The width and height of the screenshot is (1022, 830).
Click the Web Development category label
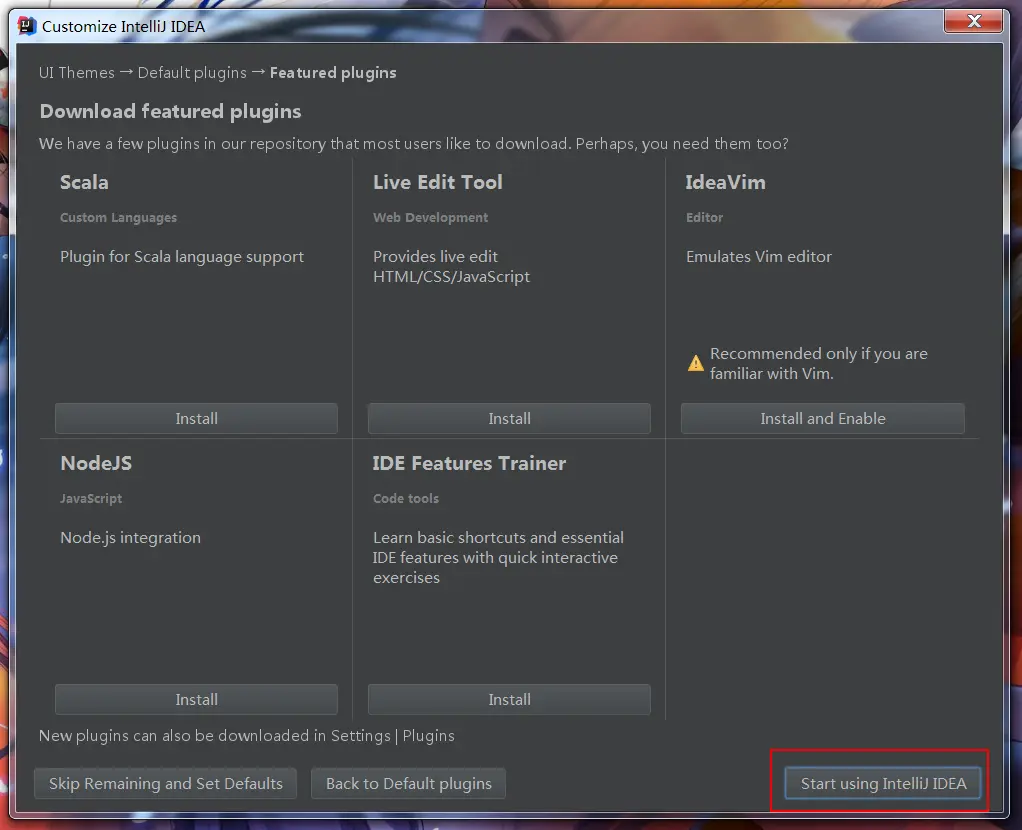[430, 217]
